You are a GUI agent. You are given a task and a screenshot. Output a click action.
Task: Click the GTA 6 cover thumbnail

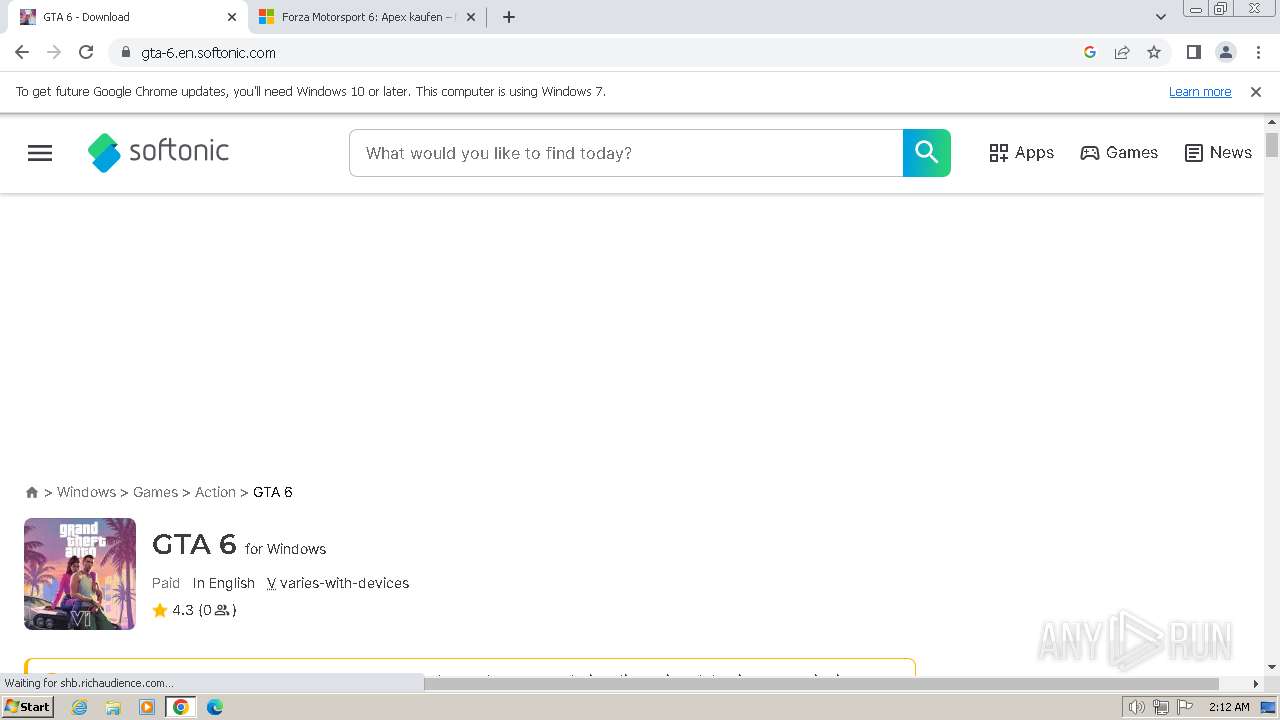coord(80,574)
